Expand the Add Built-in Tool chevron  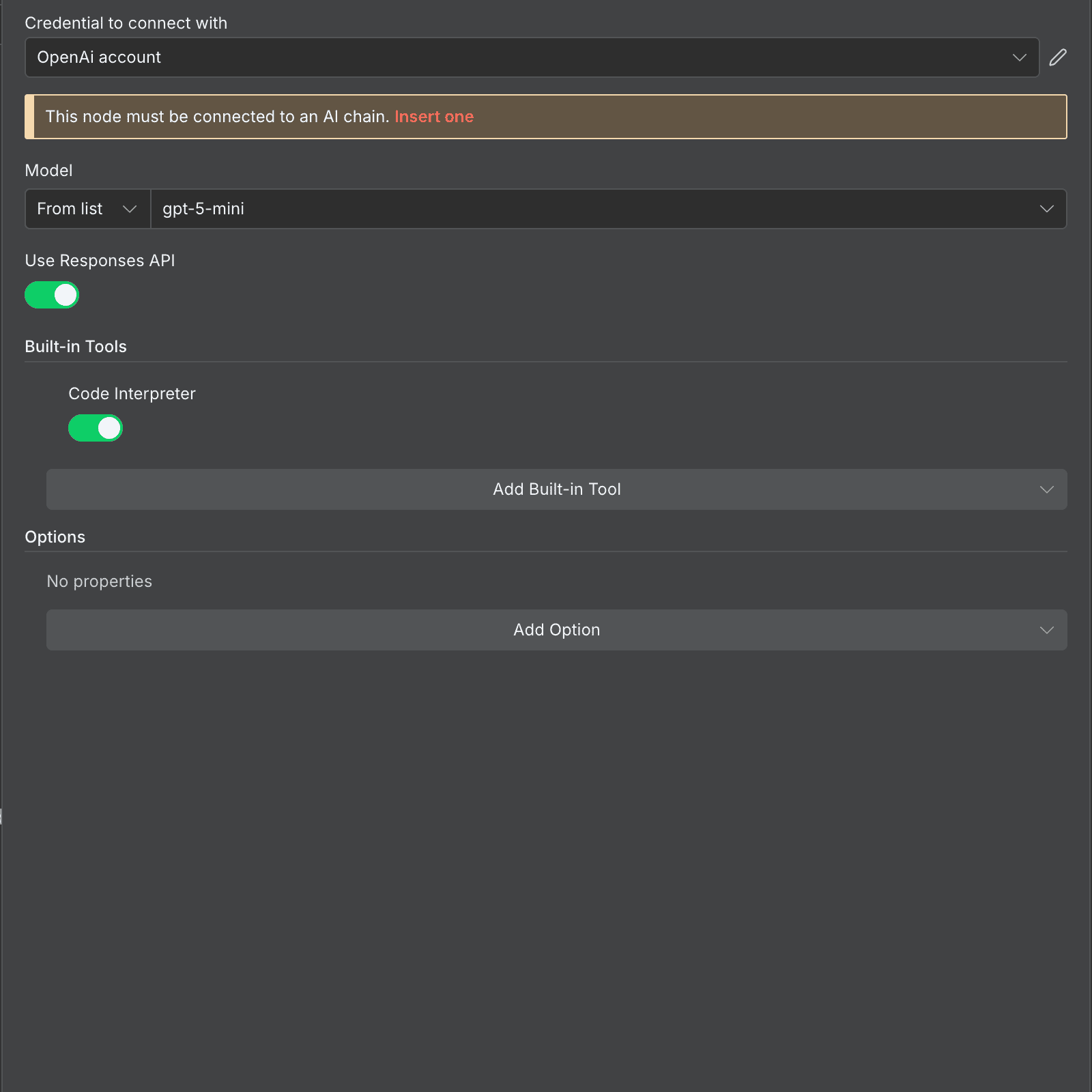coord(1046,489)
